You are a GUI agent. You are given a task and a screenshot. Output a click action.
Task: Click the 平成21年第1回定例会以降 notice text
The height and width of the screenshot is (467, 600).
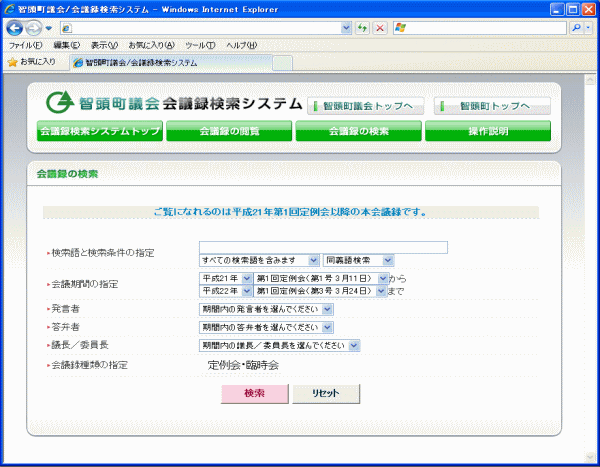(291, 212)
